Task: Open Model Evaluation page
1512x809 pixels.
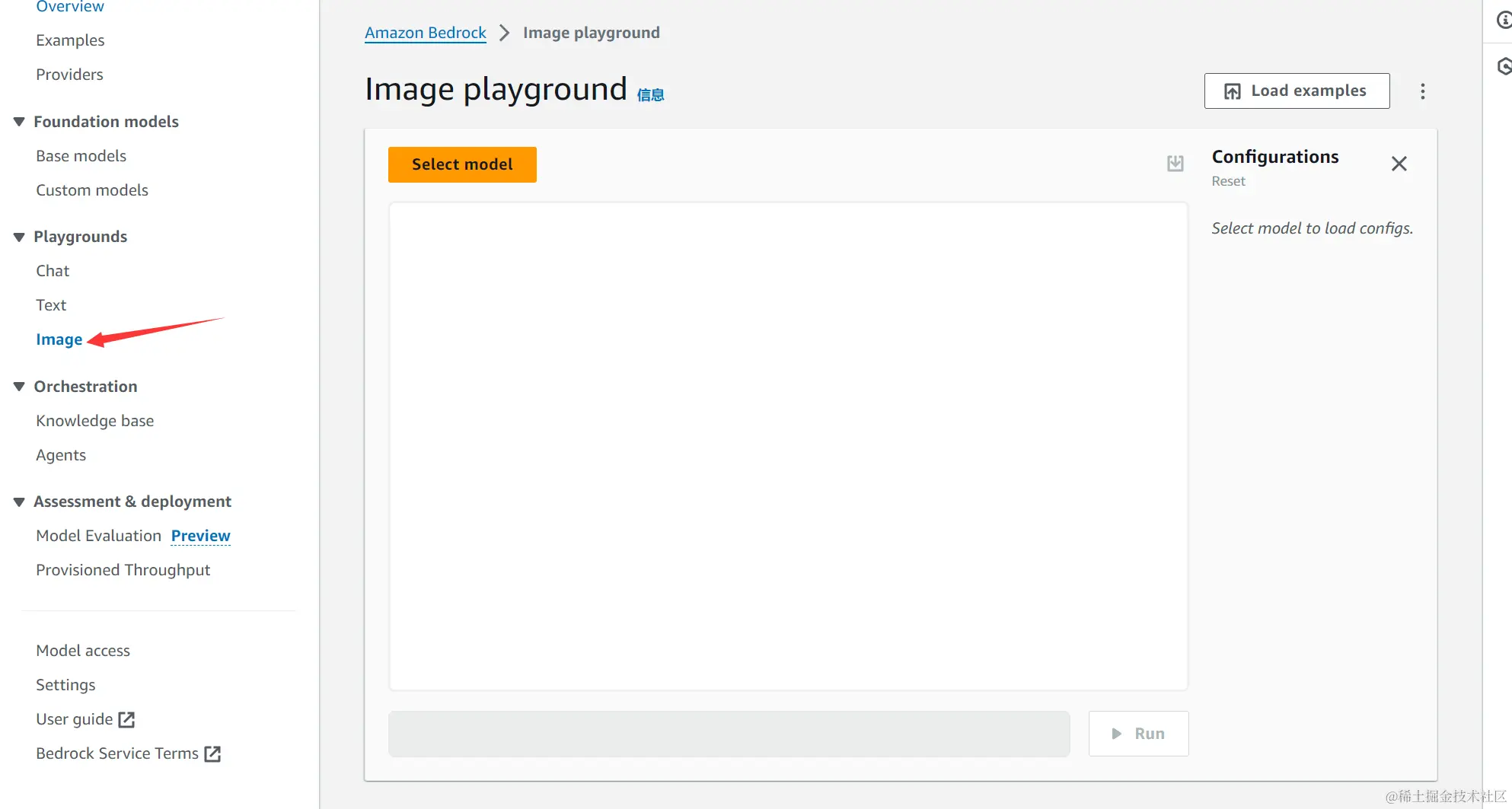Action: click(98, 536)
